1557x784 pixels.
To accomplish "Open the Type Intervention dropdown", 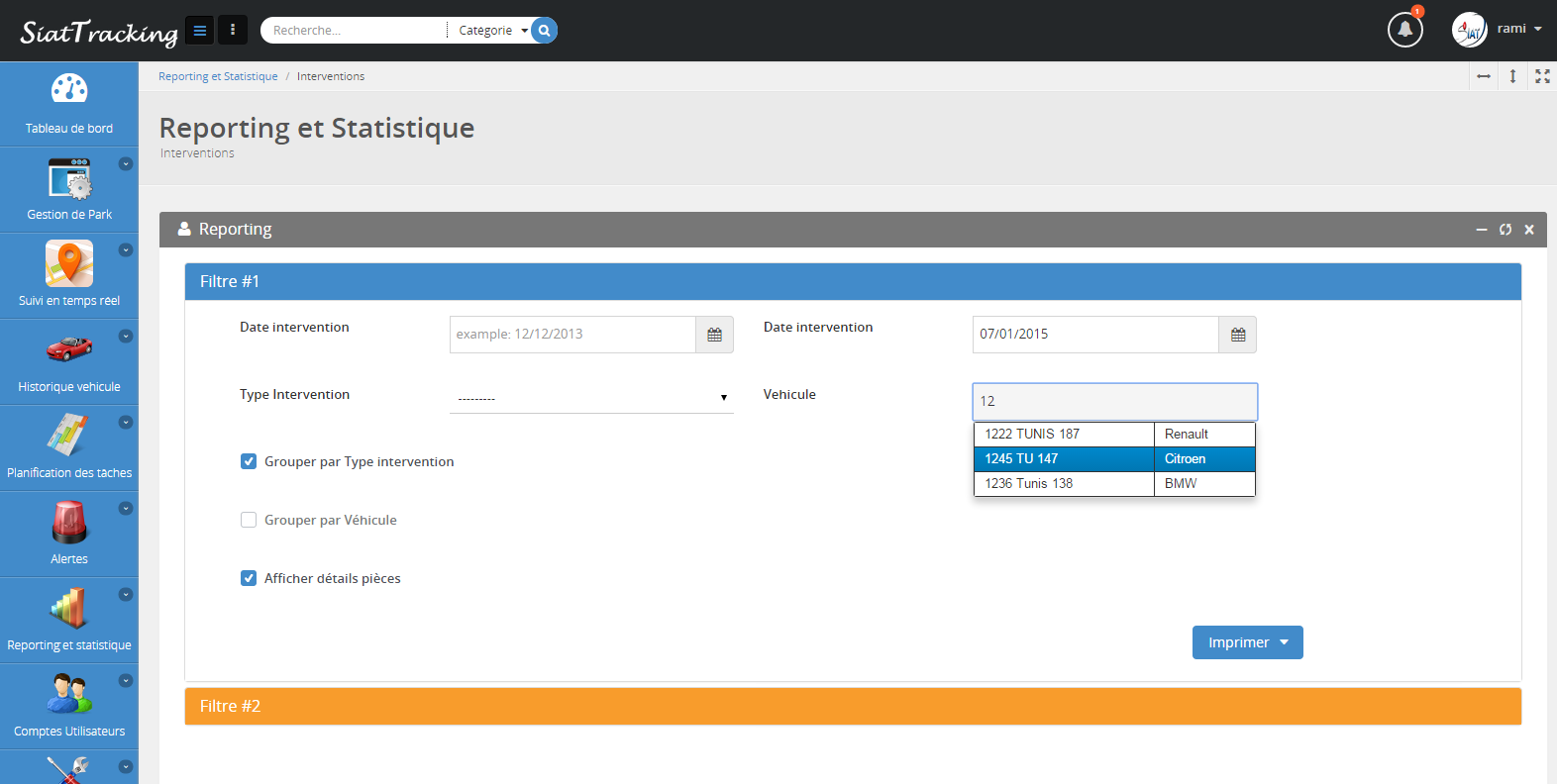I will click(591, 397).
